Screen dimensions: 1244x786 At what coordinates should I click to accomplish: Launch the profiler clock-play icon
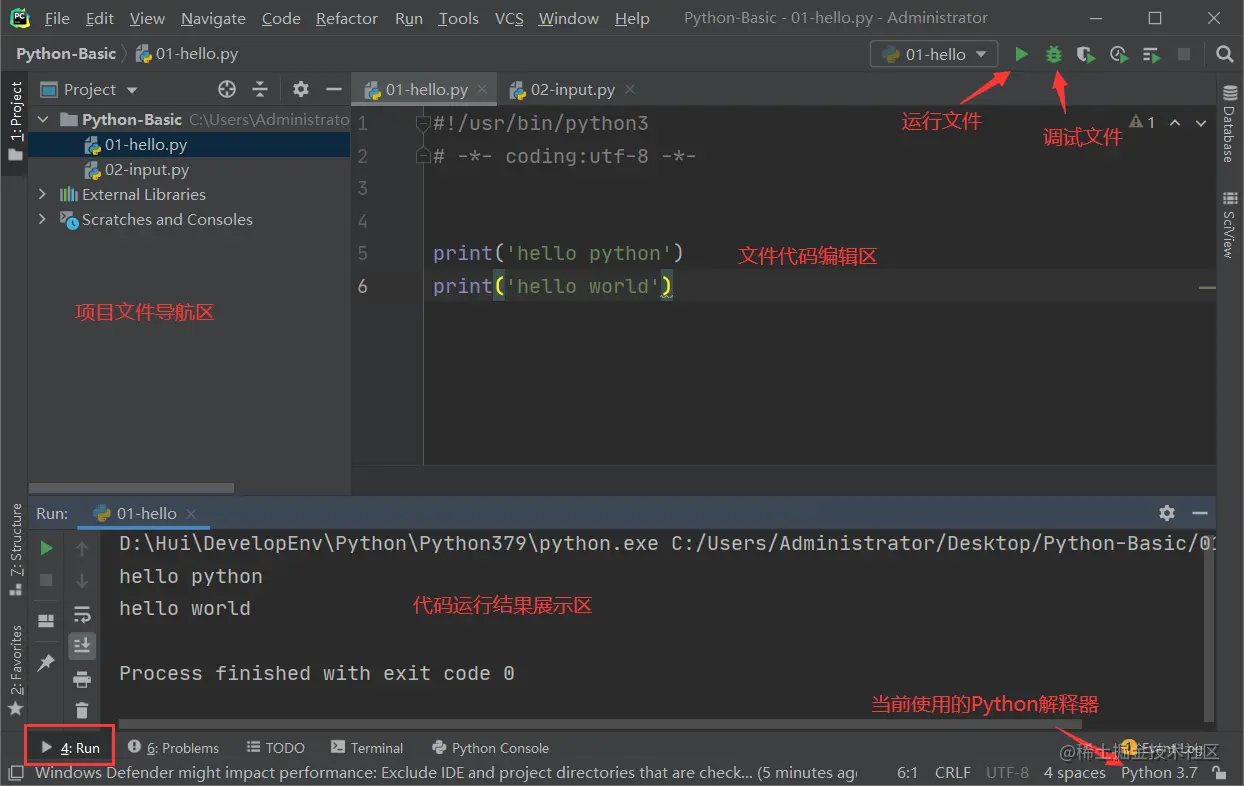tap(1118, 54)
